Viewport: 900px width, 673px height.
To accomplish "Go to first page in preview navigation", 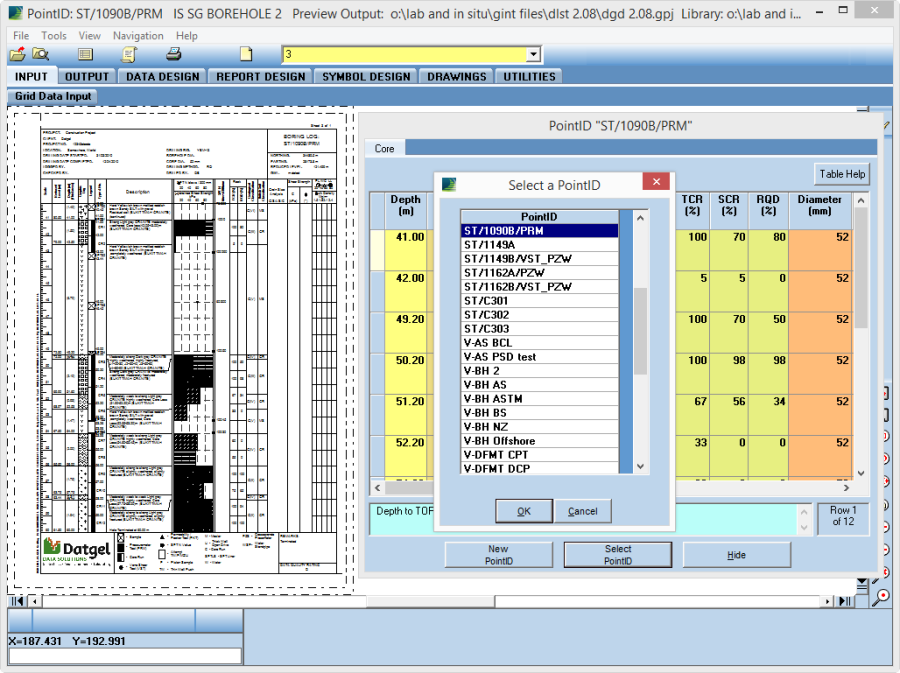I will (17, 601).
